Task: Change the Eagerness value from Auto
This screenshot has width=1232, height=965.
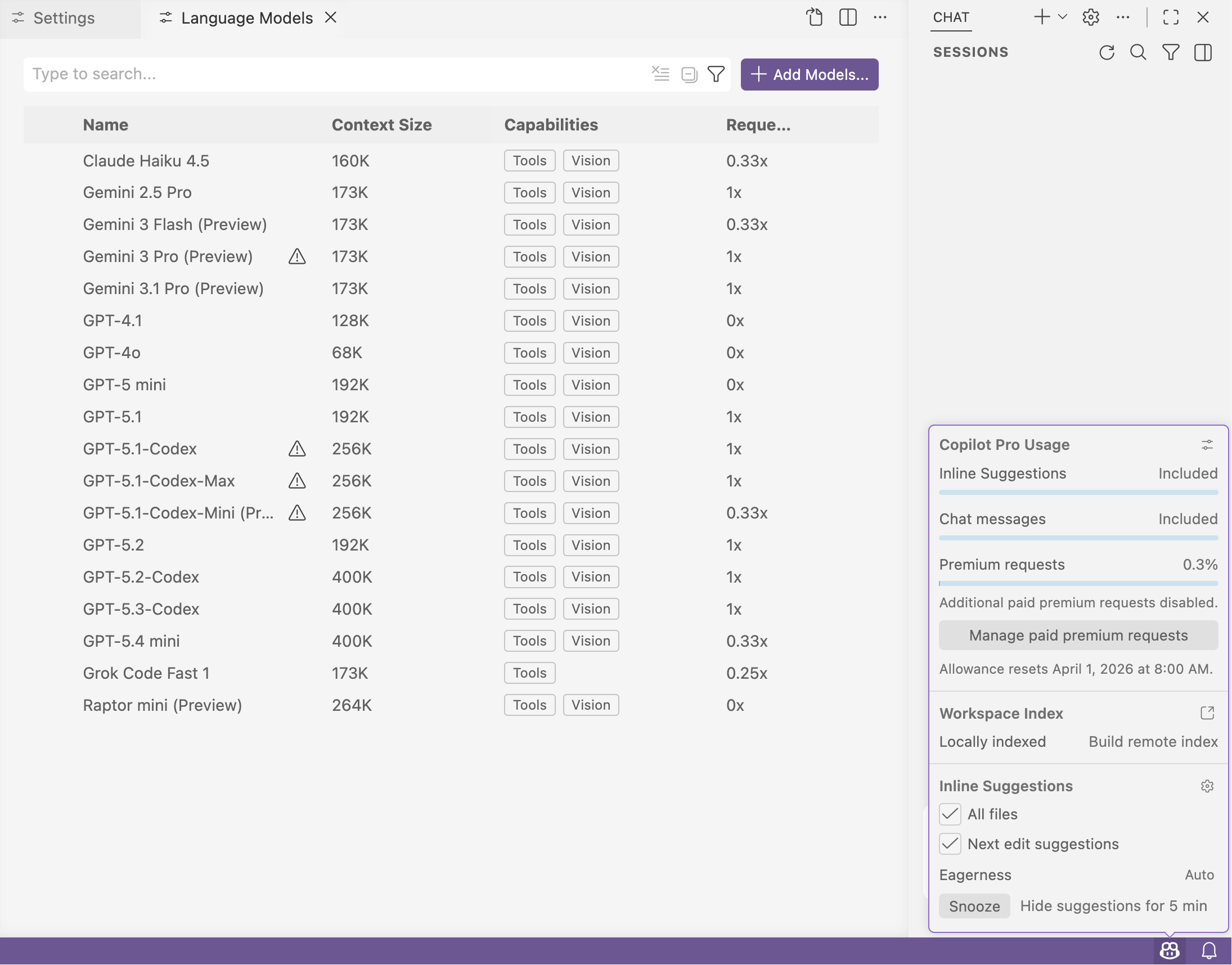Action: click(x=1199, y=875)
